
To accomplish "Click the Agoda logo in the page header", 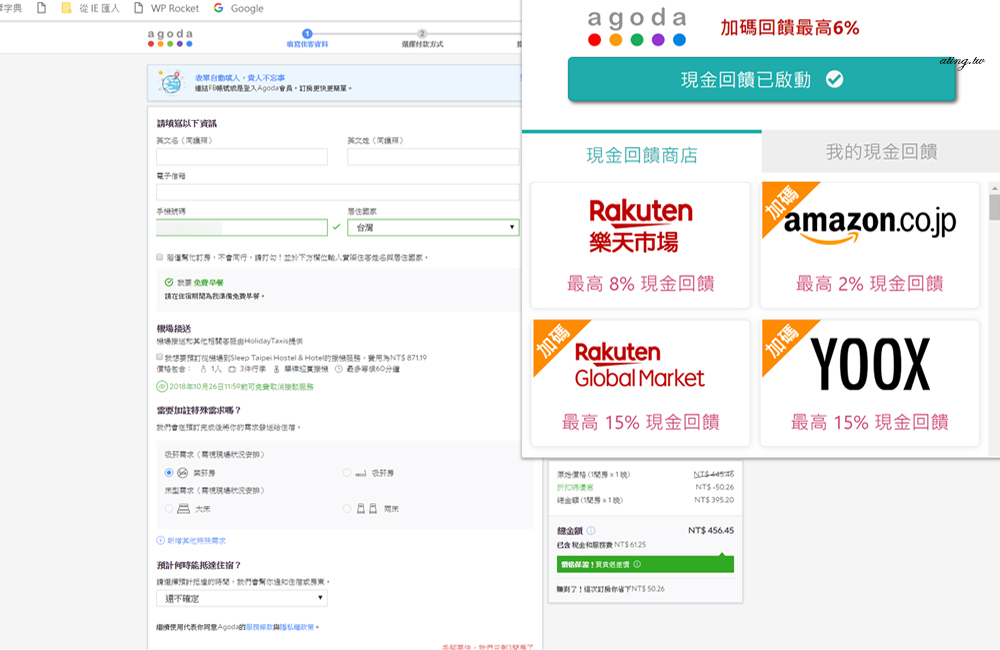I will click(x=169, y=38).
